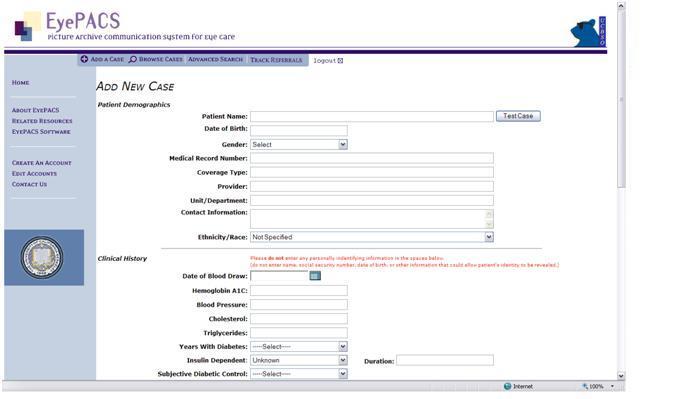Image resolution: width=683 pixels, height=399 pixels.
Task: Open Advanced Search tab
Action: pyautogui.click(x=216, y=59)
